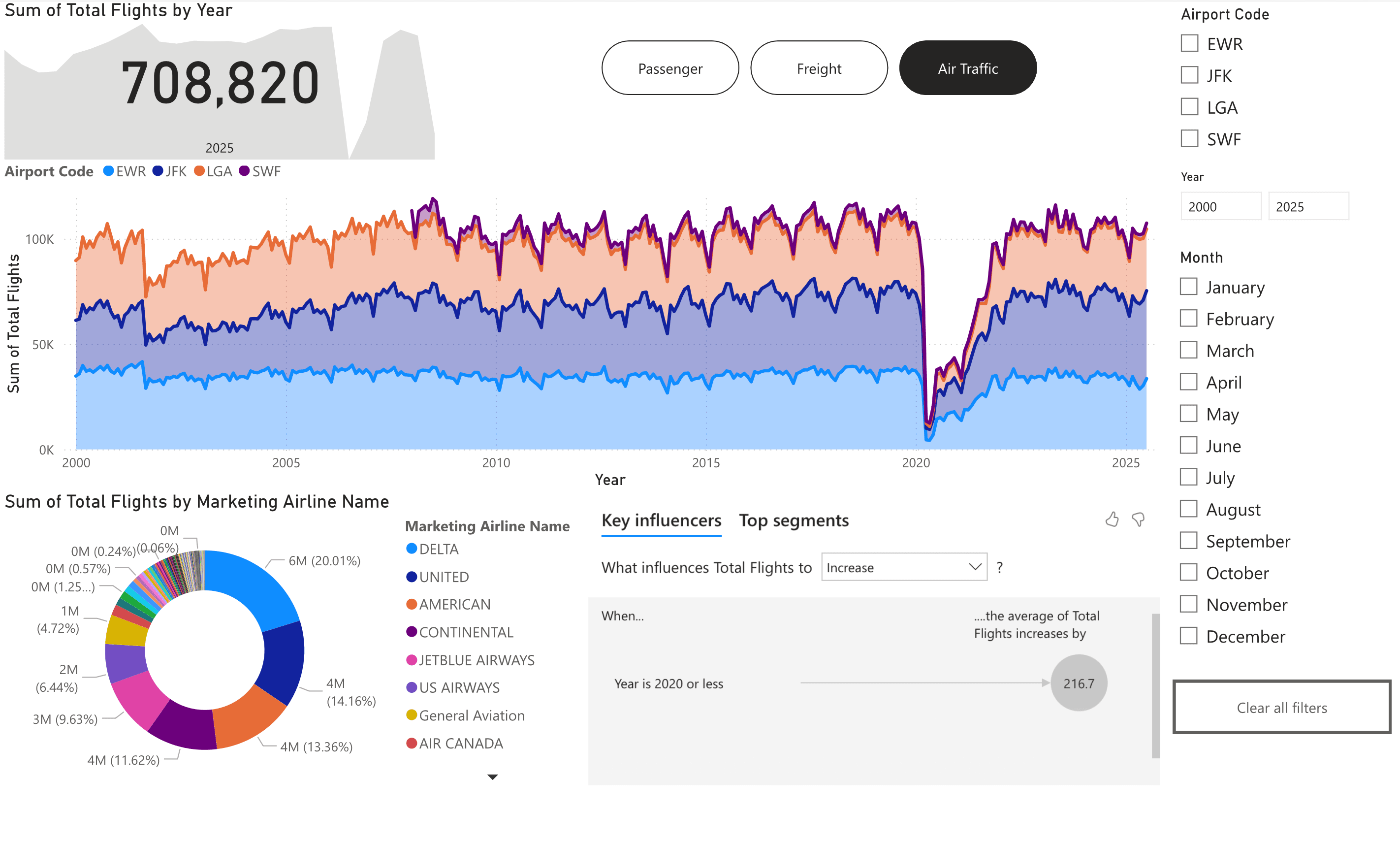The image size is (1400, 843).
Task: Click the SWF legend marker in line chart
Action: 244,171
